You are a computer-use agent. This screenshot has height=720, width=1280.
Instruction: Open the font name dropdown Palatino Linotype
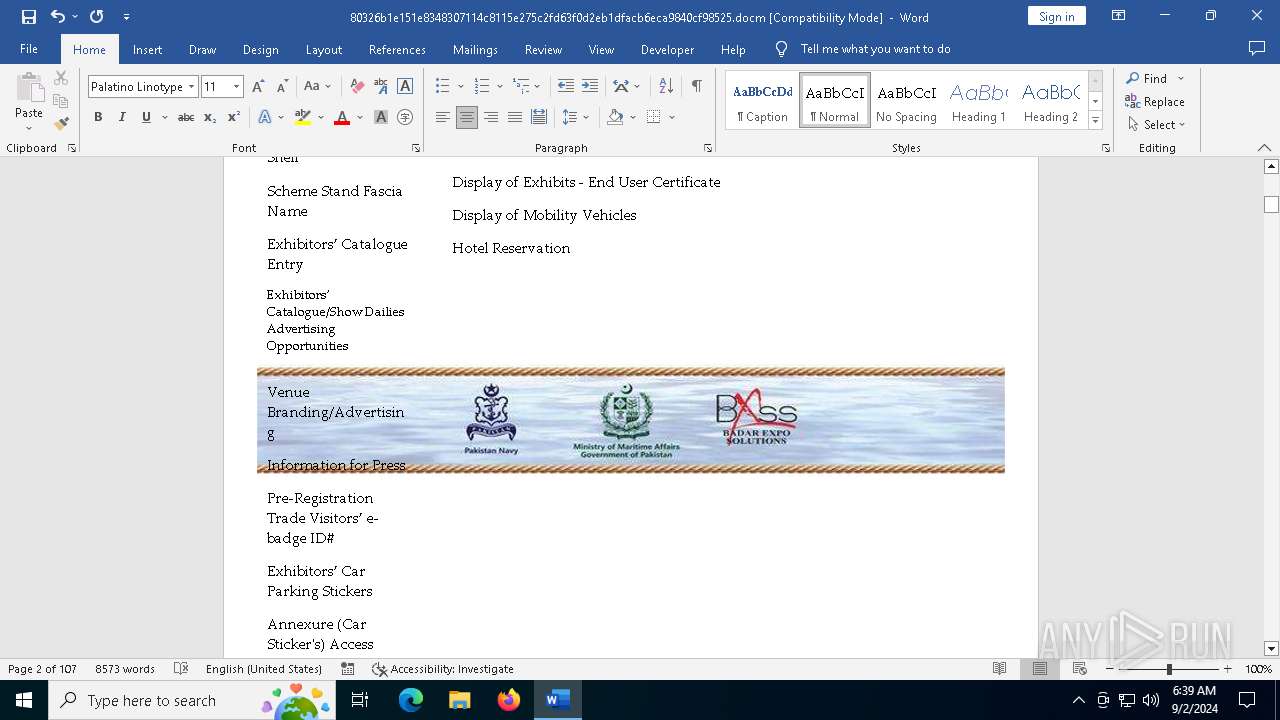(x=192, y=87)
